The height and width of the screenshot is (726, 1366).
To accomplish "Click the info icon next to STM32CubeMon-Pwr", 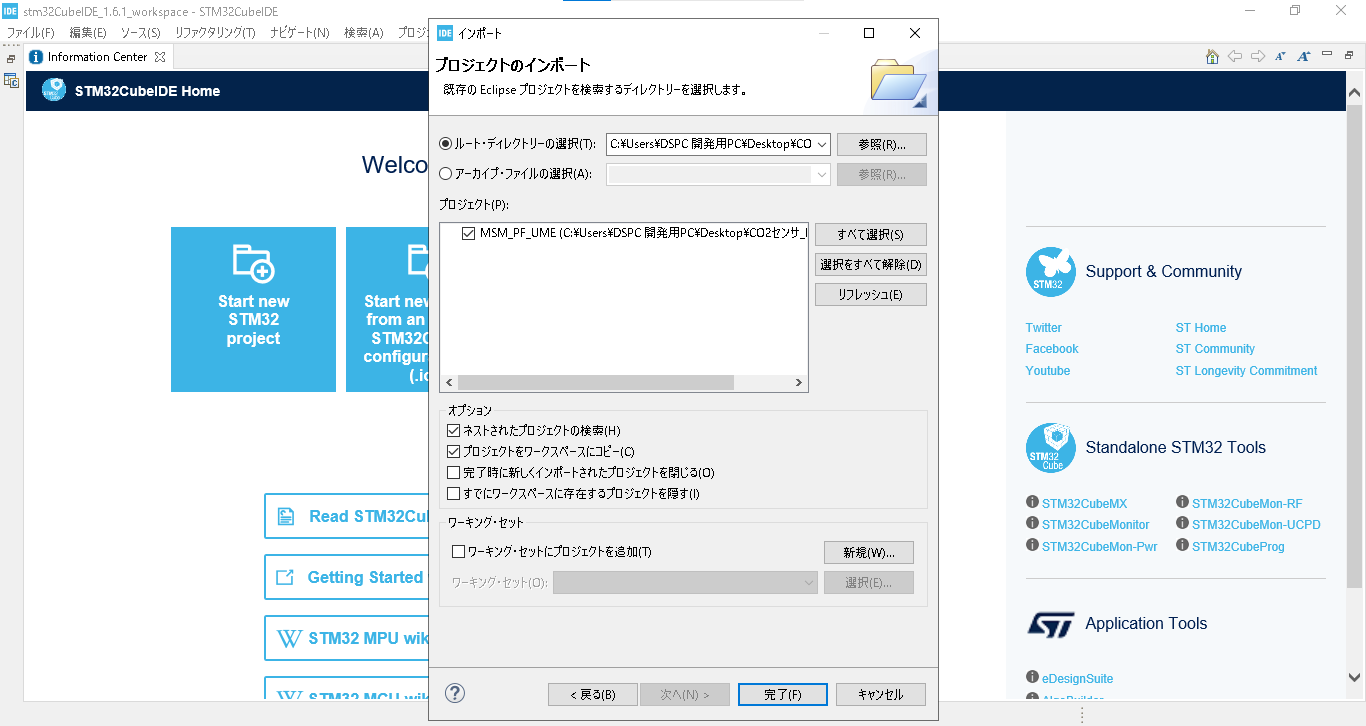I will click(x=1032, y=545).
